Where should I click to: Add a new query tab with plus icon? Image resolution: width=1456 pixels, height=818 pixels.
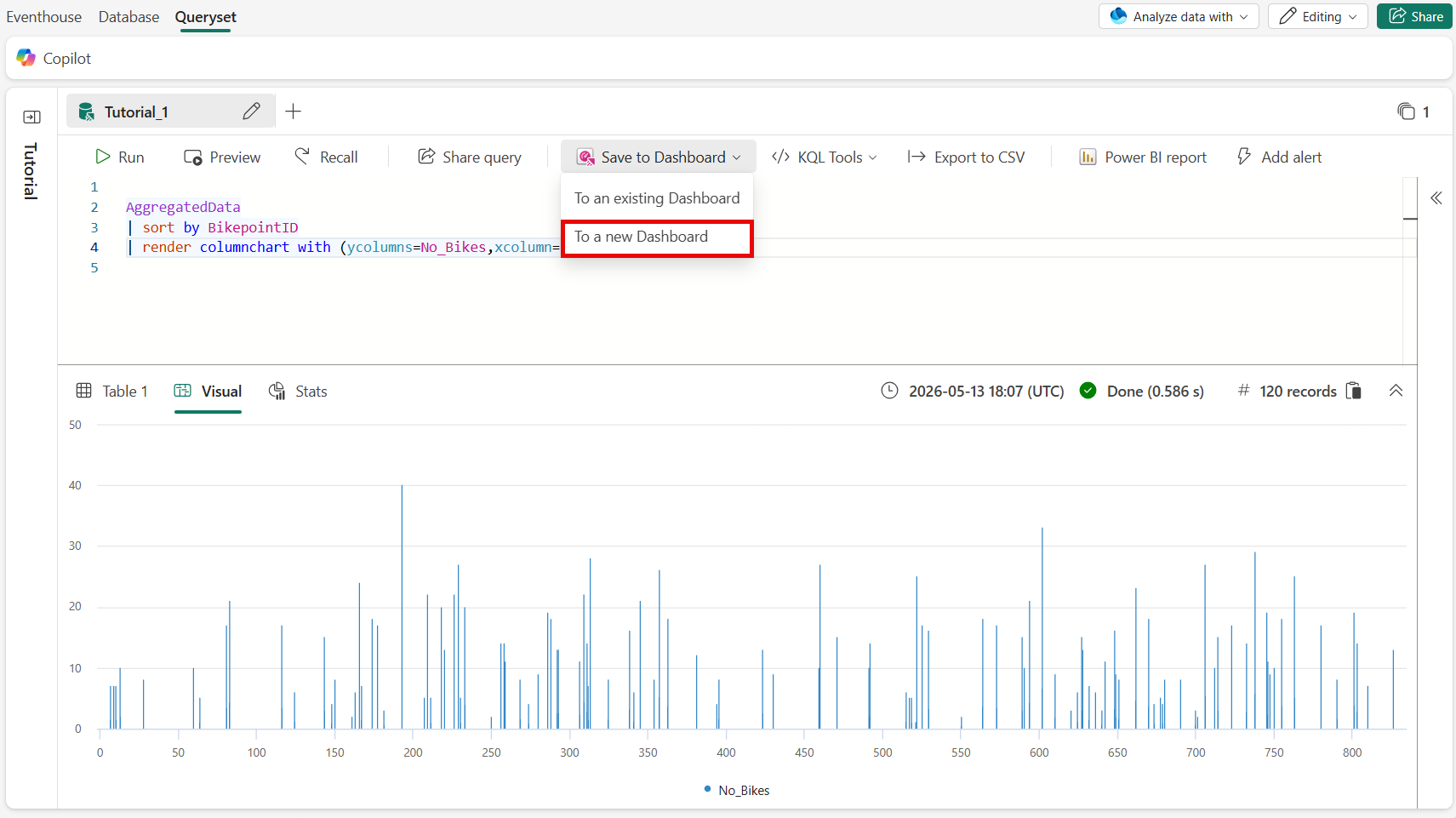pyautogui.click(x=294, y=112)
